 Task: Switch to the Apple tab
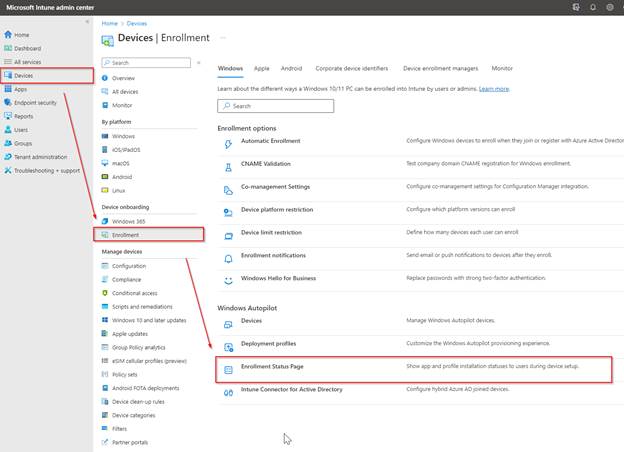tap(261, 69)
